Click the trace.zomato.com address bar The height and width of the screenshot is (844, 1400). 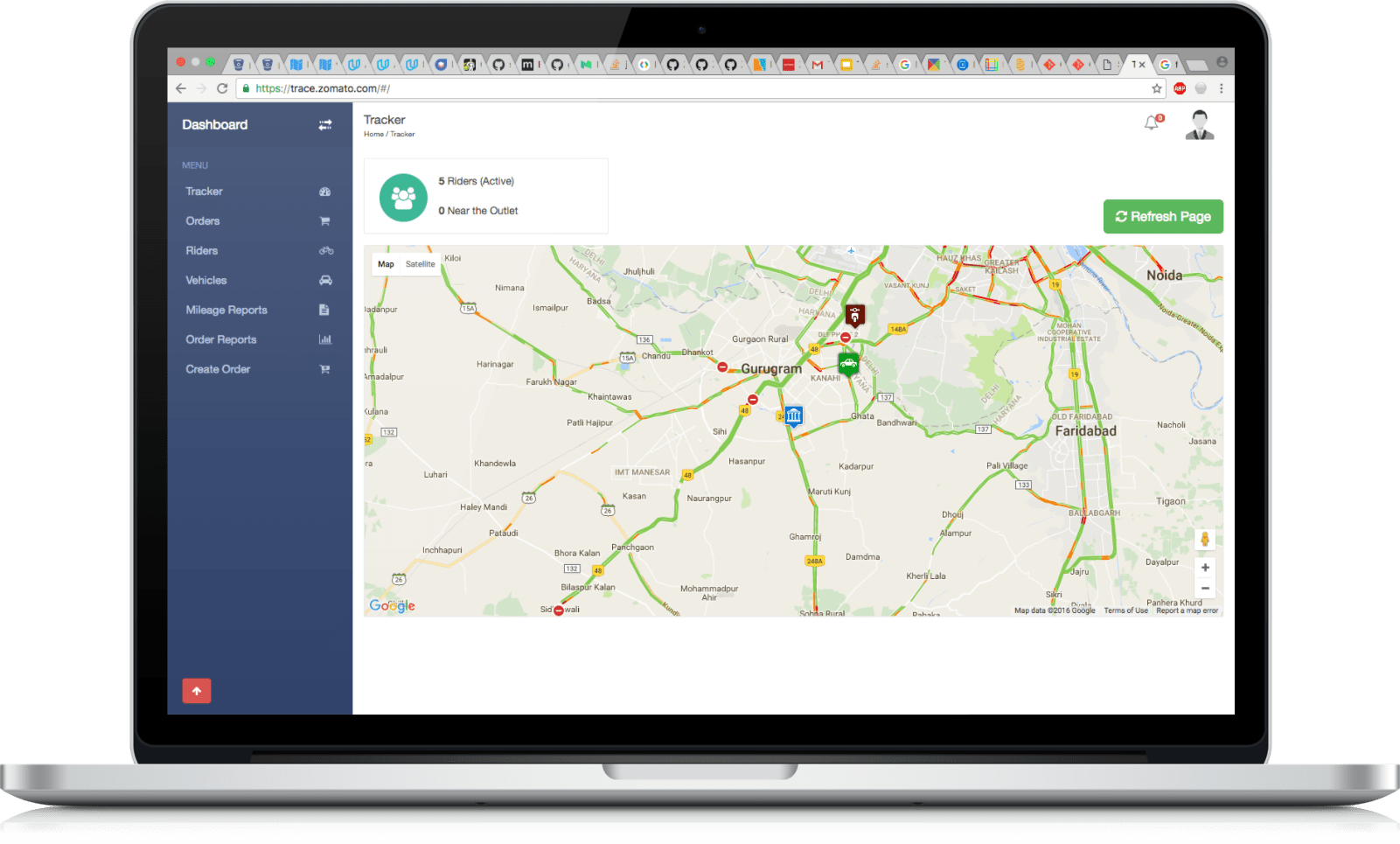(700, 88)
